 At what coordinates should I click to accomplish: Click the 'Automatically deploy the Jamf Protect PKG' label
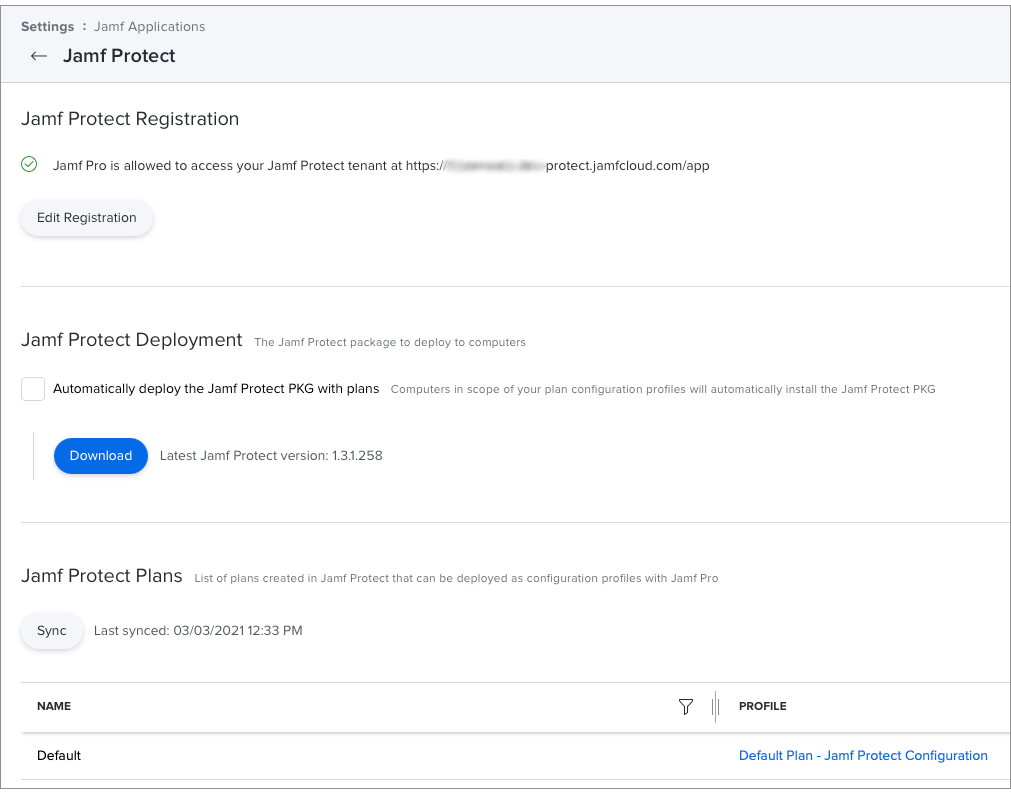click(x=216, y=389)
